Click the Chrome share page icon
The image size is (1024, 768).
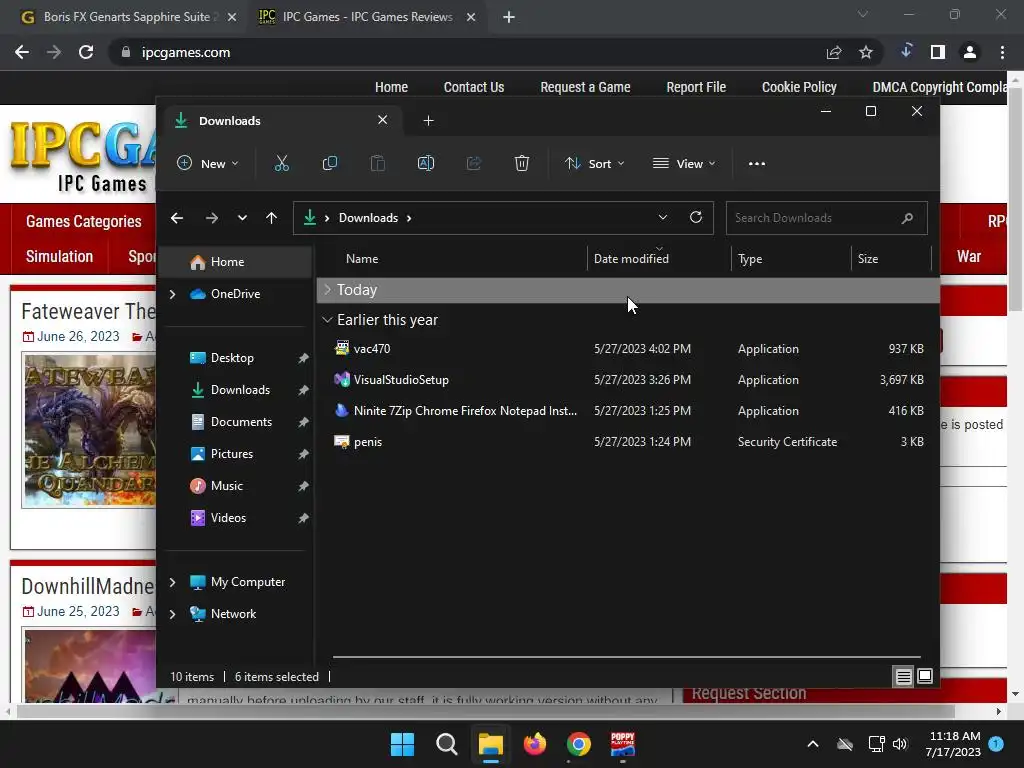pos(834,52)
